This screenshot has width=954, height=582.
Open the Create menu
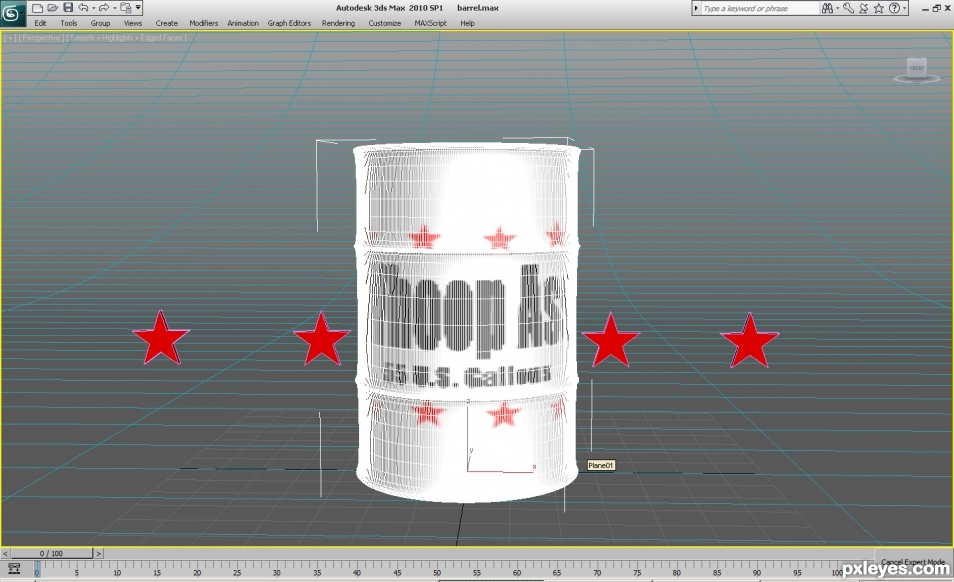pyautogui.click(x=167, y=23)
